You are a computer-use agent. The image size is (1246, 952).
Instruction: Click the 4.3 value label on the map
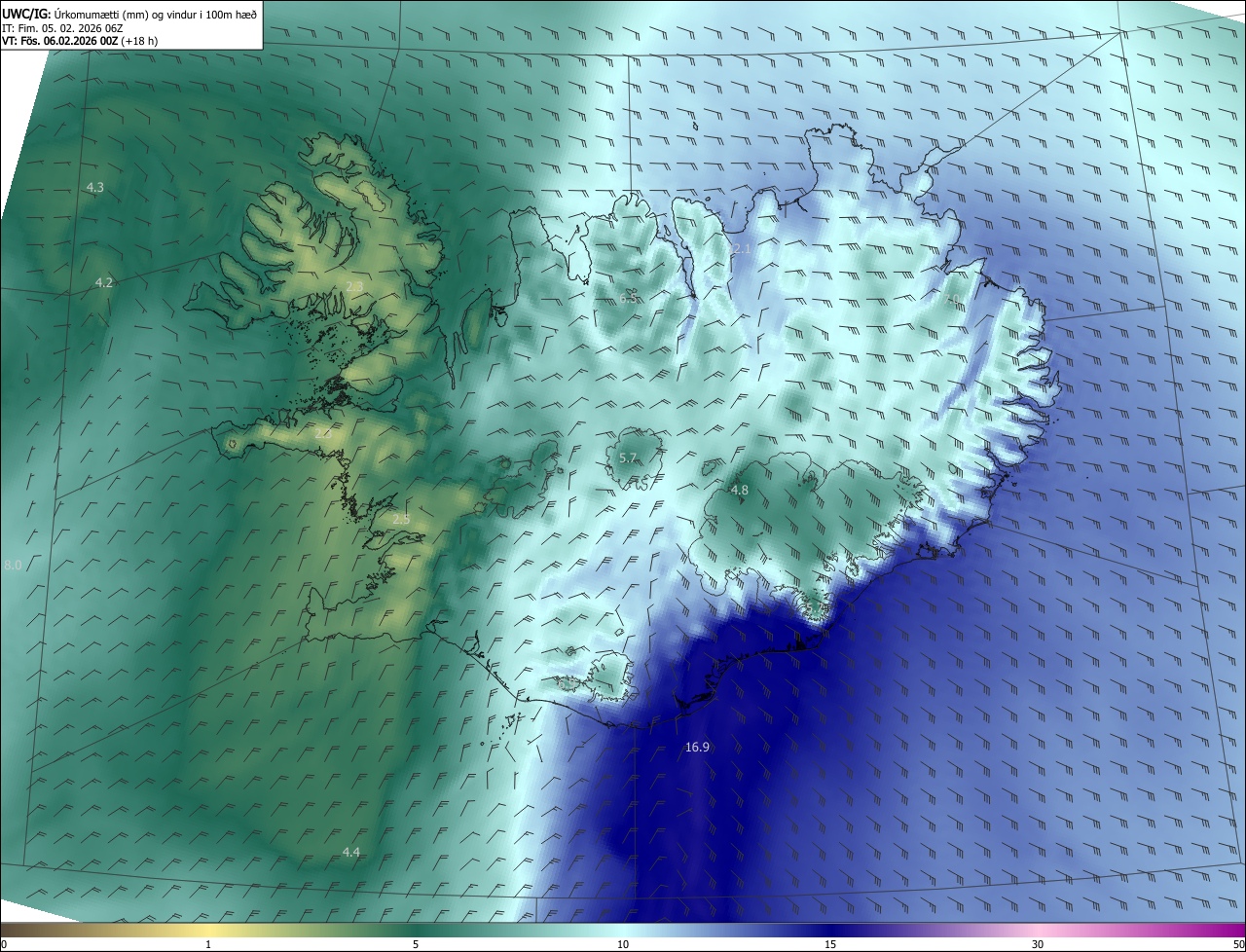94,187
